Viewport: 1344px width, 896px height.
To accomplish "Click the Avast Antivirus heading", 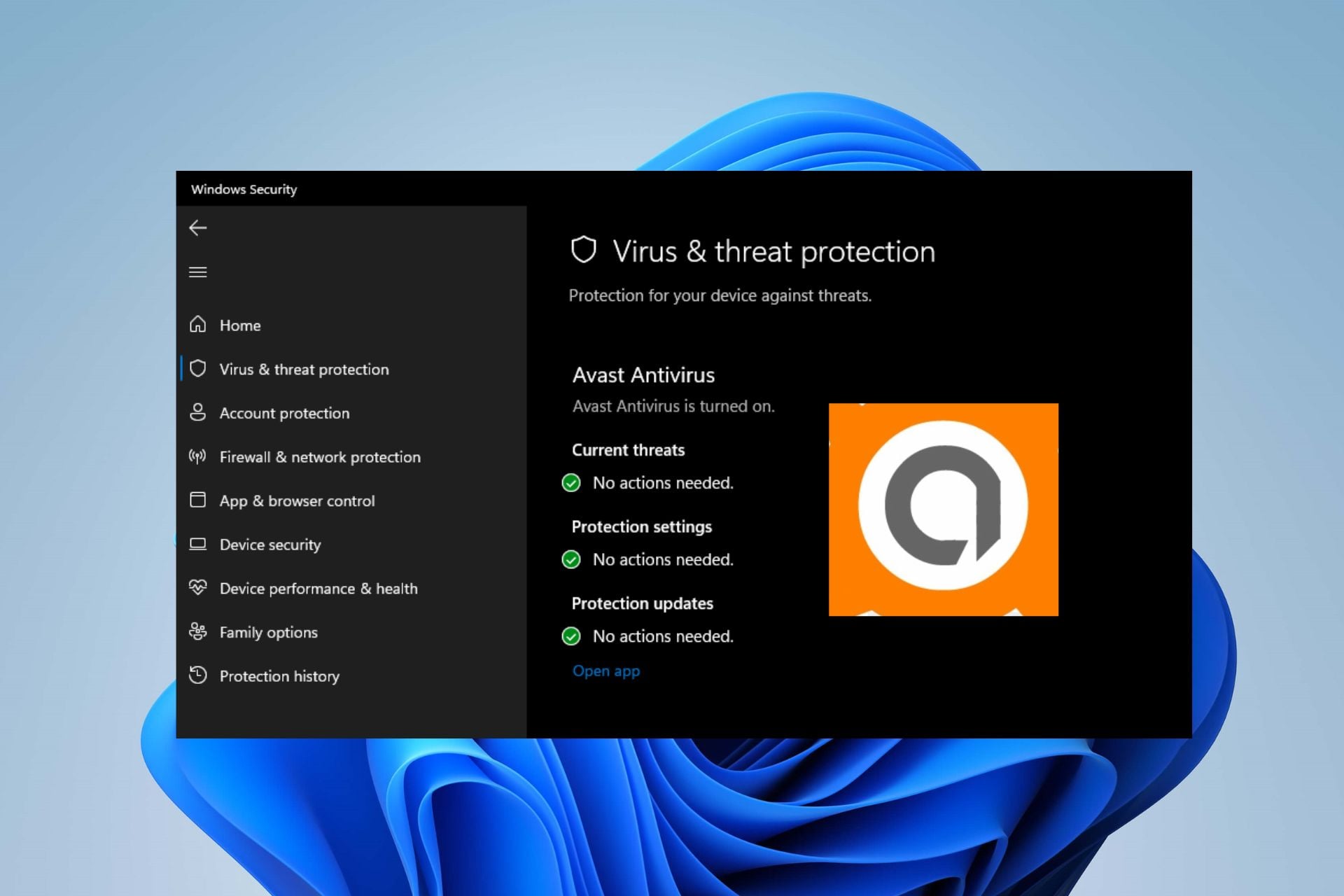I will point(643,375).
